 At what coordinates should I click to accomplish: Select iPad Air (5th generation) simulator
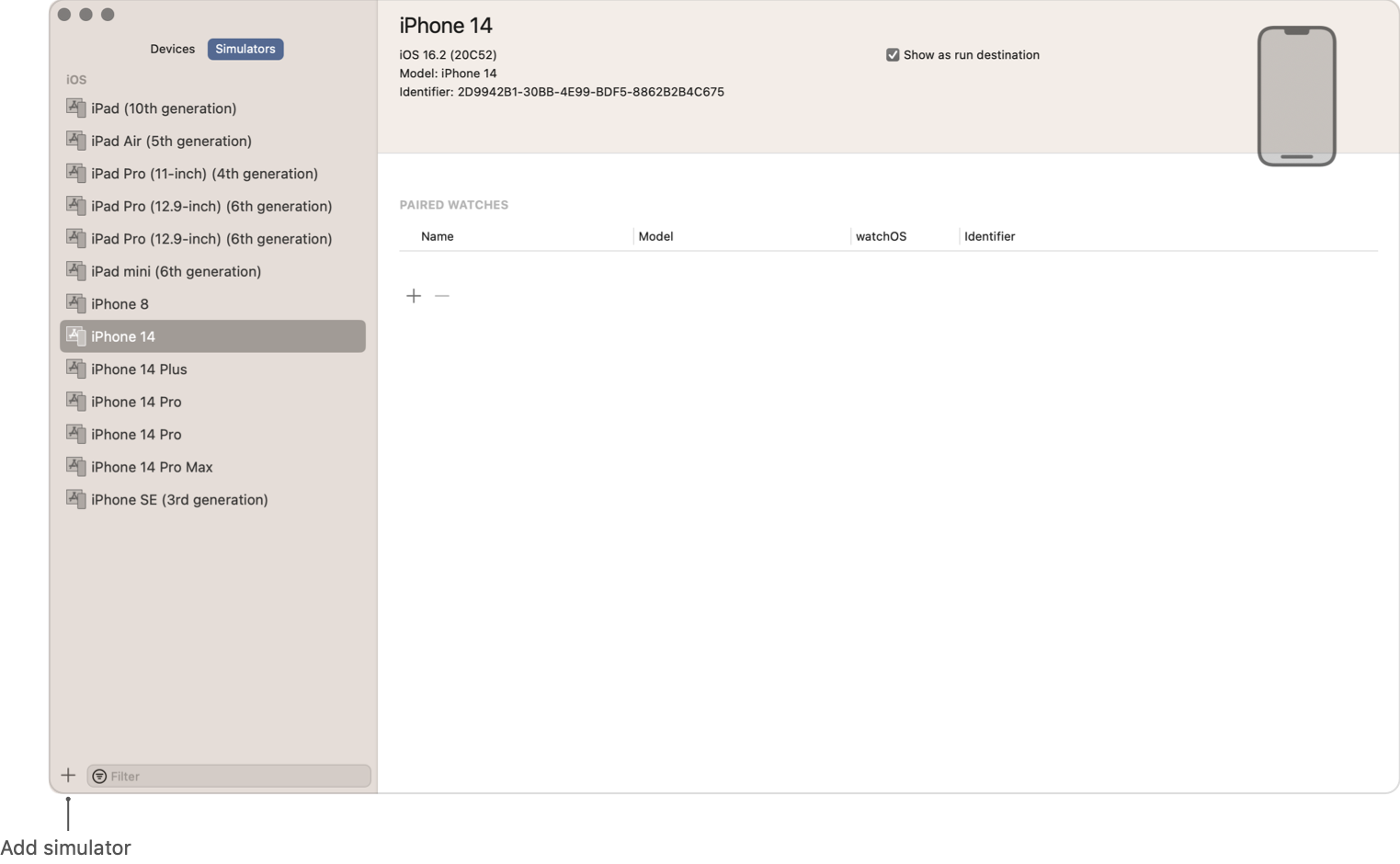pos(171,141)
